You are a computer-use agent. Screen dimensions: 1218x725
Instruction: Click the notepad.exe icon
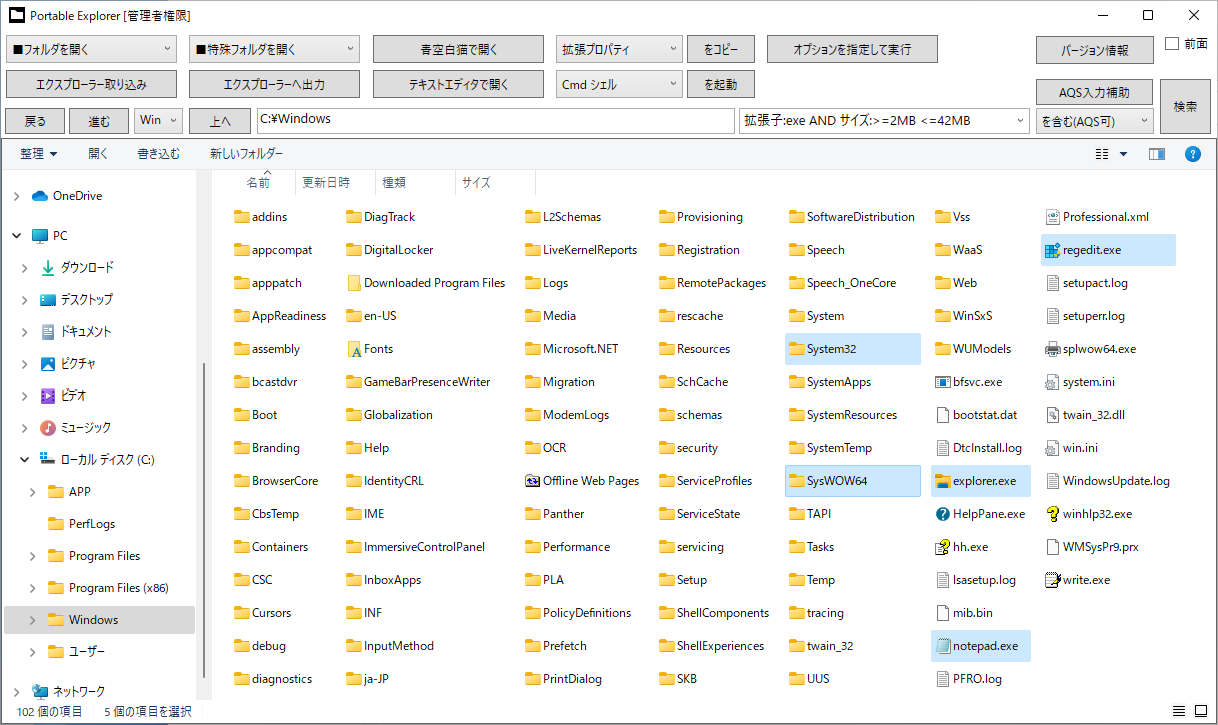tap(942, 646)
